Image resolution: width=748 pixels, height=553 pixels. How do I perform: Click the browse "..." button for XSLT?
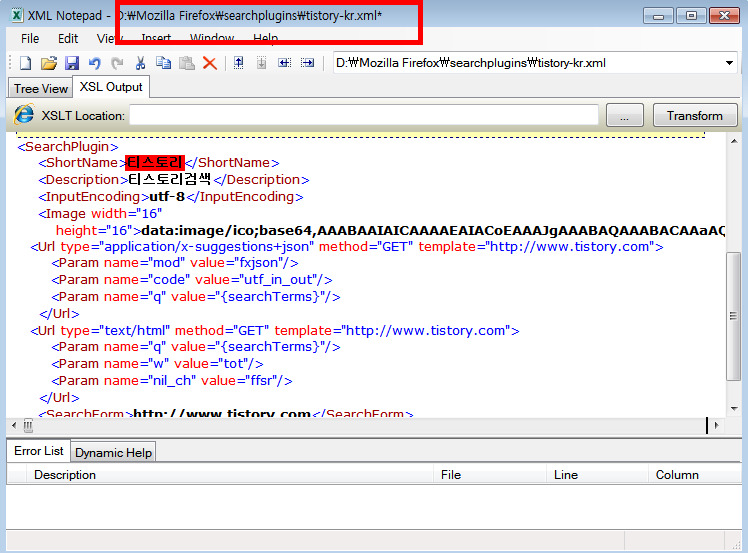click(x=625, y=116)
